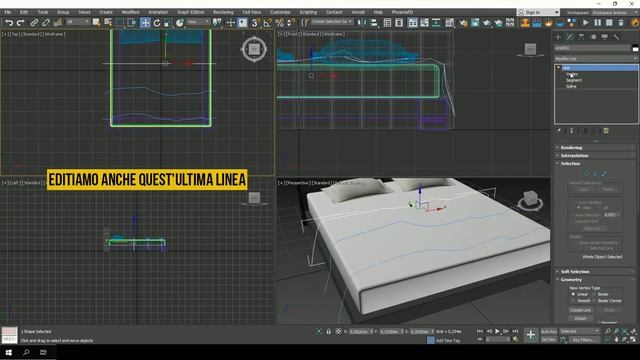The image size is (640, 360).
Task: Open the Animation menu
Action: 158,12
